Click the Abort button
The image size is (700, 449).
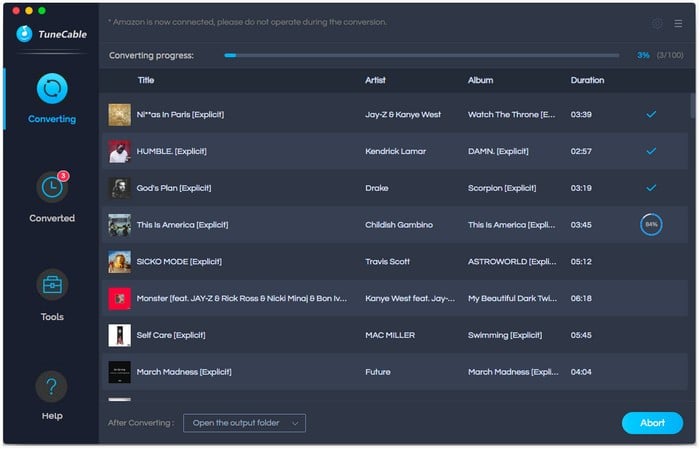coord(652,423)
